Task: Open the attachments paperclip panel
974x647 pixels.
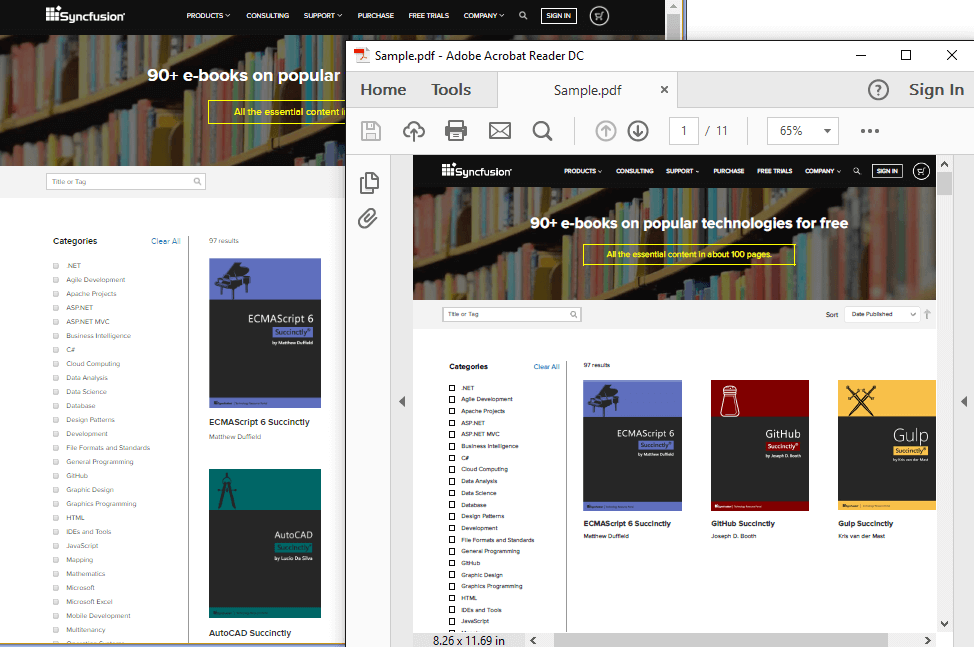Action: (x=369, y=218)
